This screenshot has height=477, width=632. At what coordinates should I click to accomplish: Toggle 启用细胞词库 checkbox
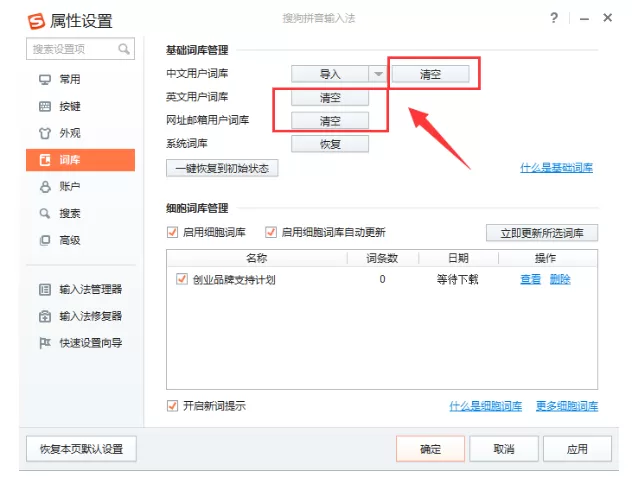pyautogui.click(x=173, y=232)
